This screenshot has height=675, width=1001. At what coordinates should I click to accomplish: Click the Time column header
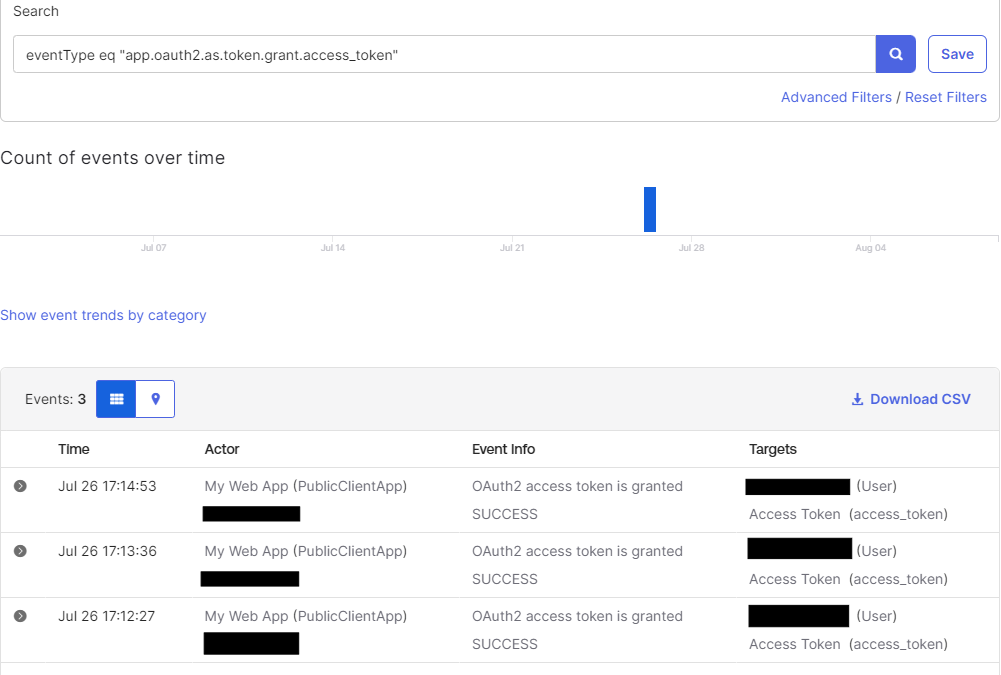pos(74,449)
